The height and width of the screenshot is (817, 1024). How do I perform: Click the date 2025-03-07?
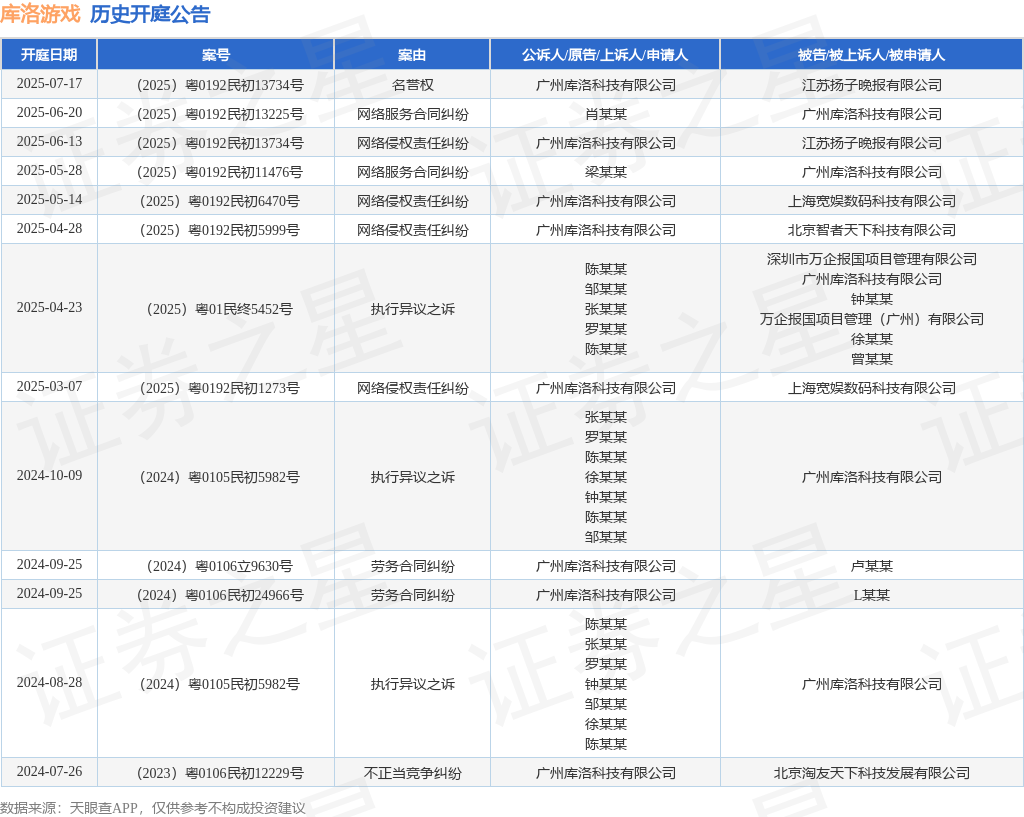[49, 387]
